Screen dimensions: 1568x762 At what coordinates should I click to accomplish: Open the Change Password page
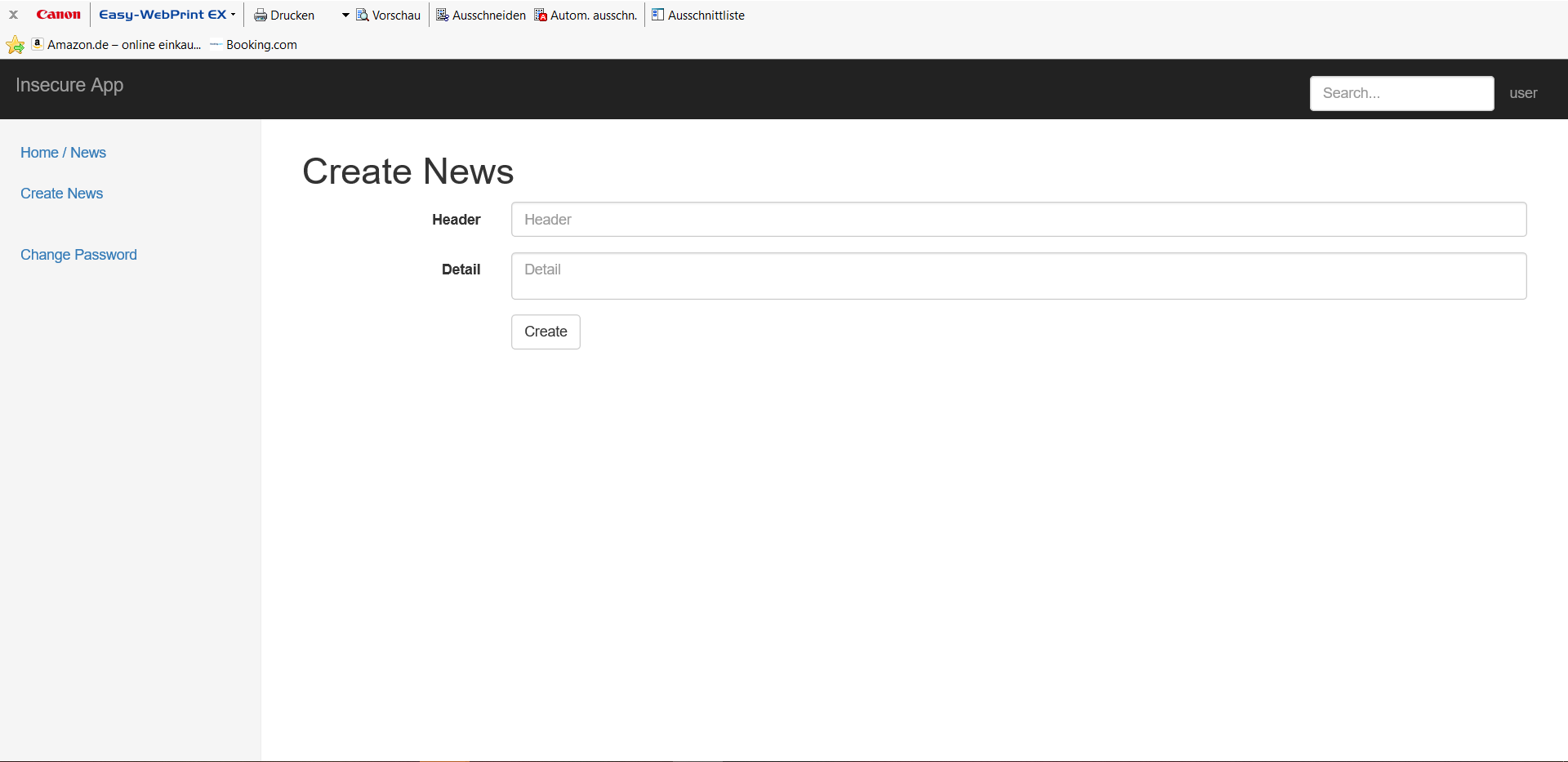(78, 255)
